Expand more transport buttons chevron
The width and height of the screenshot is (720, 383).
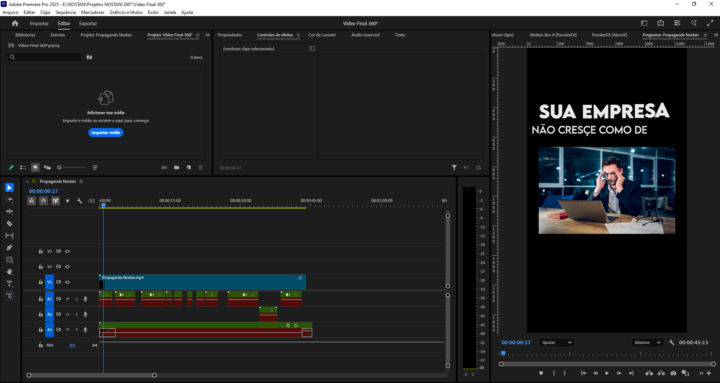pyautogui.click(x=701, y=373)
